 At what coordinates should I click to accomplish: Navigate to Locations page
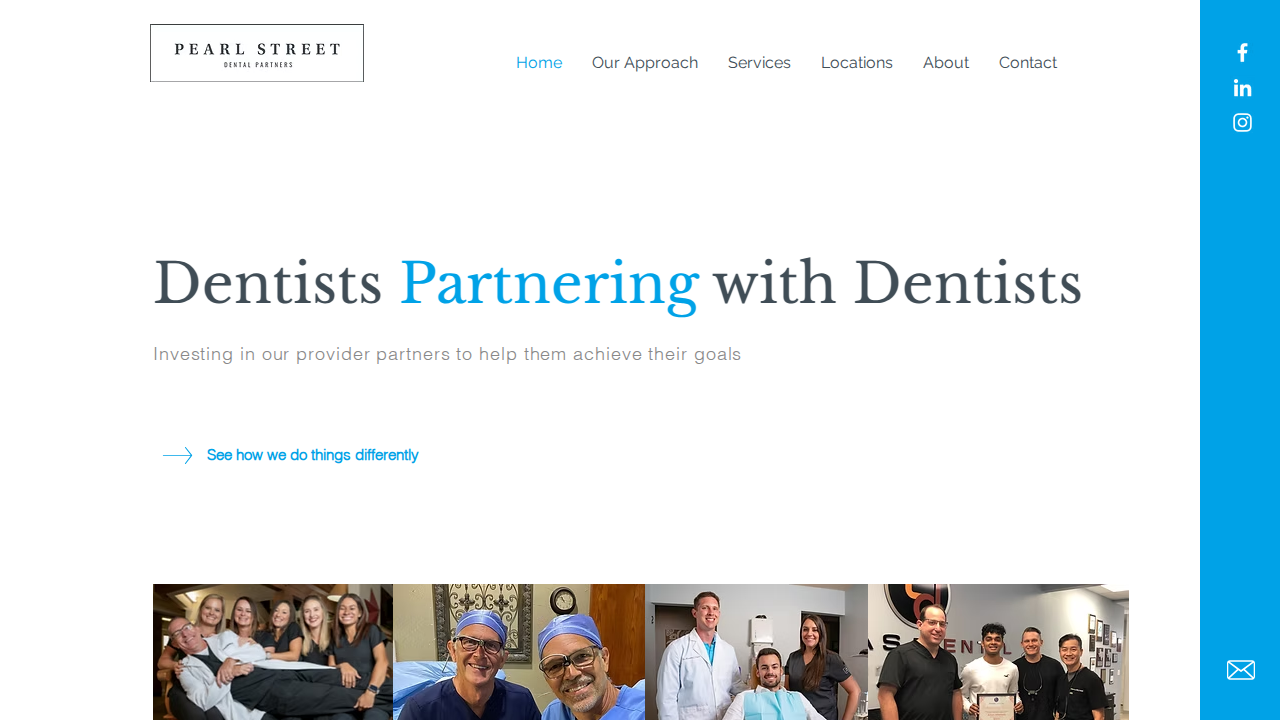(857, 63)
